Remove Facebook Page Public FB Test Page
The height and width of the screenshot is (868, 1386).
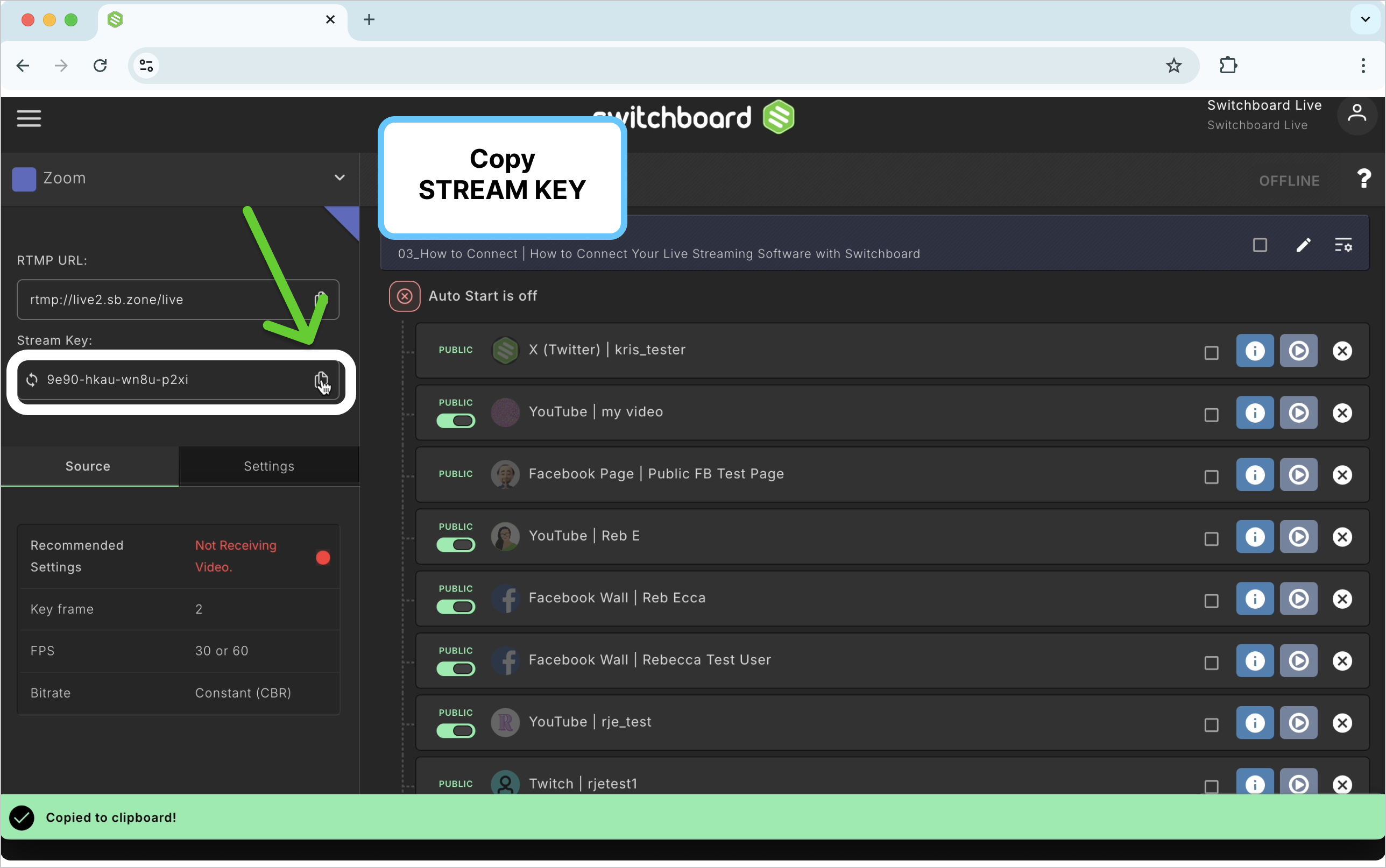tap(1342, 475)
